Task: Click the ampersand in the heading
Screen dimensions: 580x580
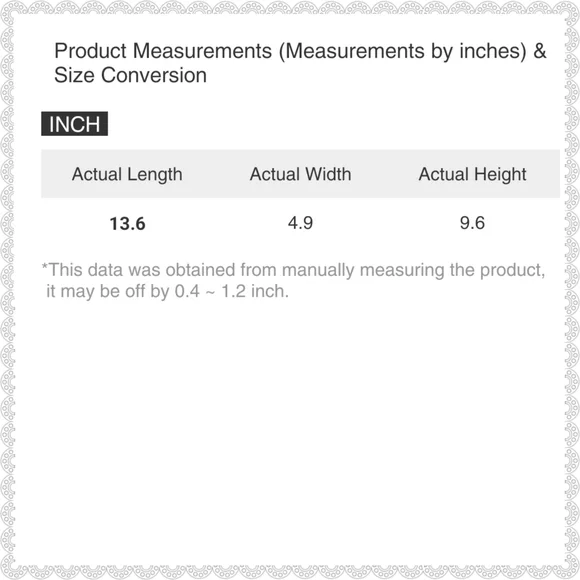Action: point(540,51)
